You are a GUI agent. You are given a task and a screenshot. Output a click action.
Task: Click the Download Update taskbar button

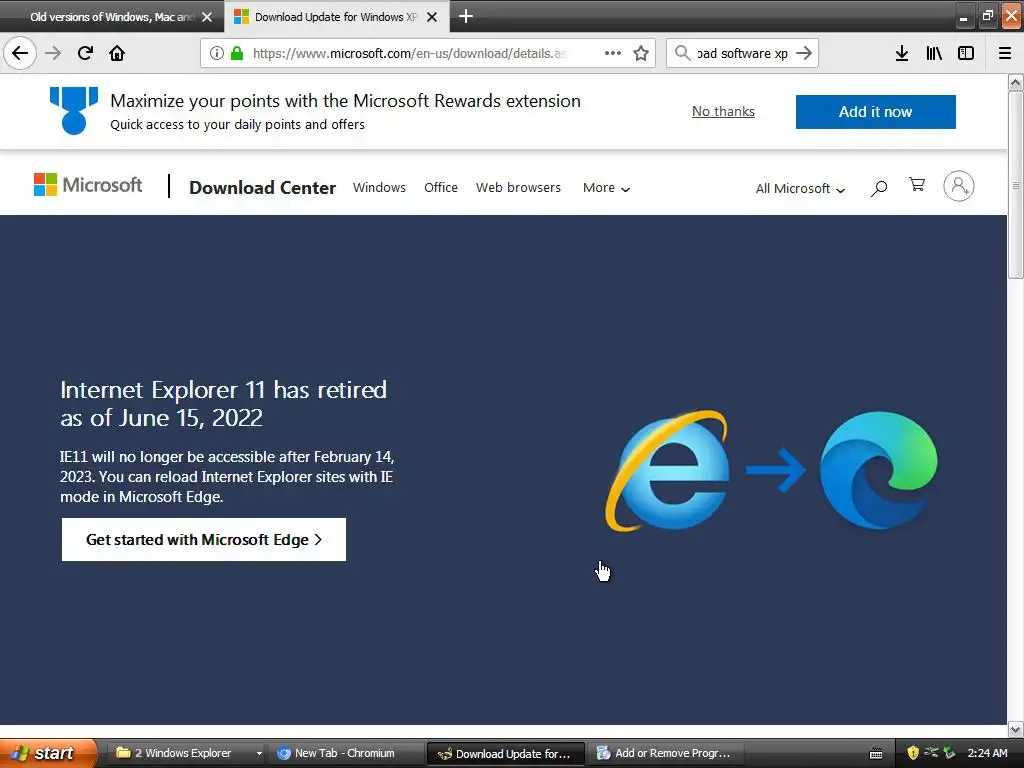(505, 754)
